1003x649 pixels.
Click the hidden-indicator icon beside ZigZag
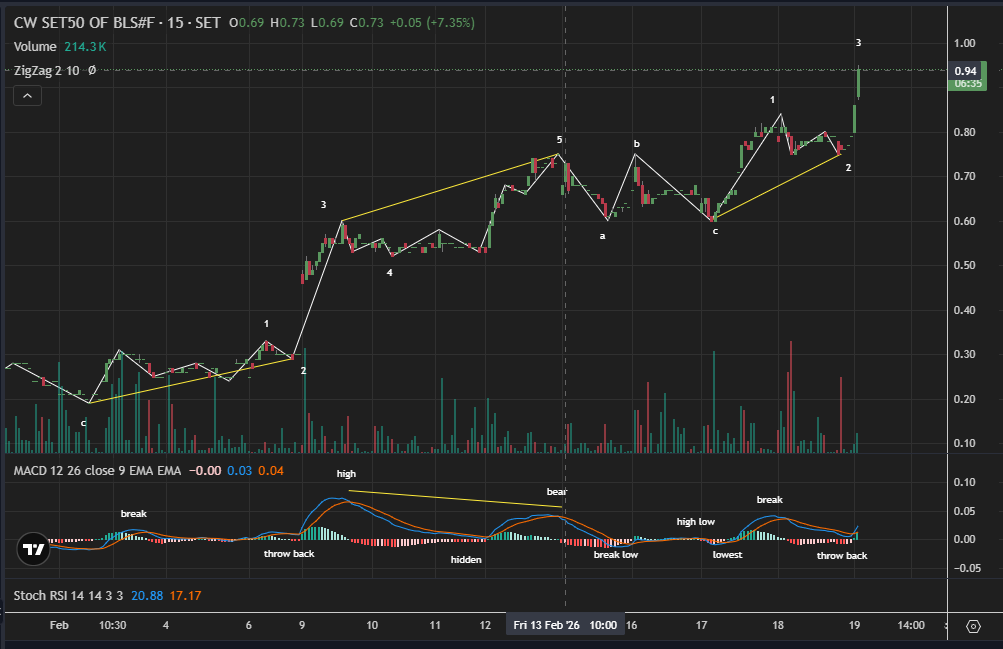(92, 70)
